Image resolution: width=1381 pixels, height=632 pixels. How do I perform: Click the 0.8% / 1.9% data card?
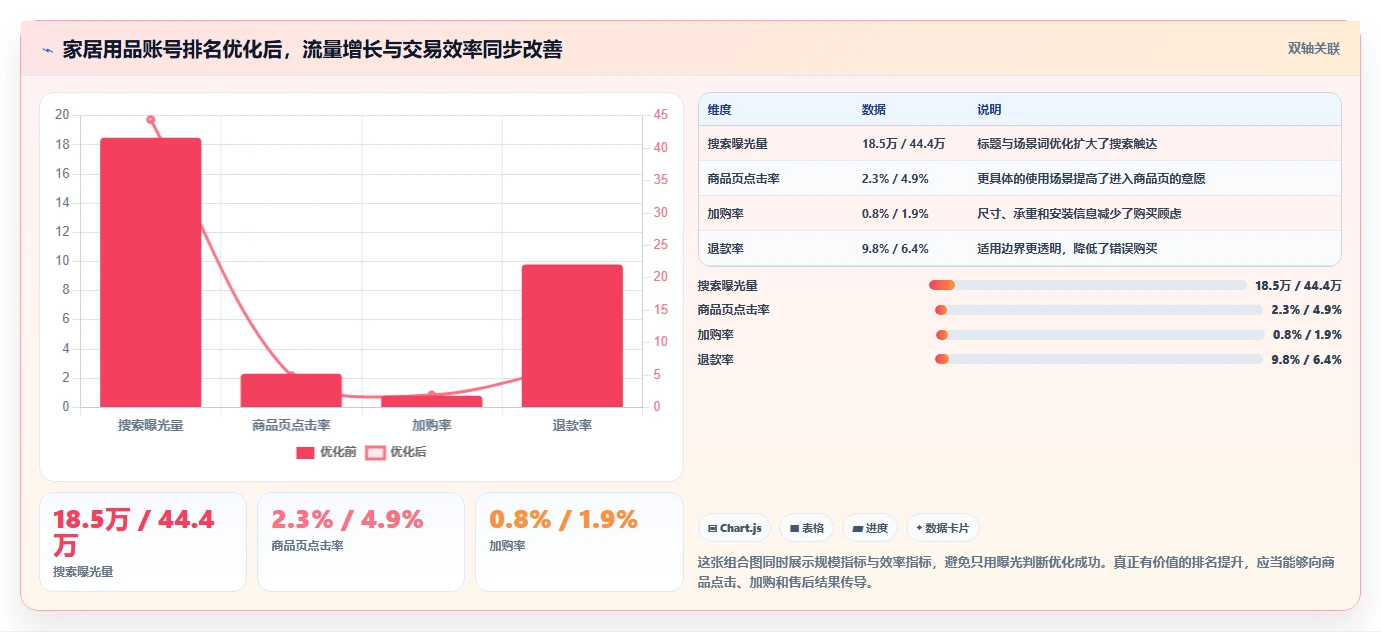pos(579,542)
